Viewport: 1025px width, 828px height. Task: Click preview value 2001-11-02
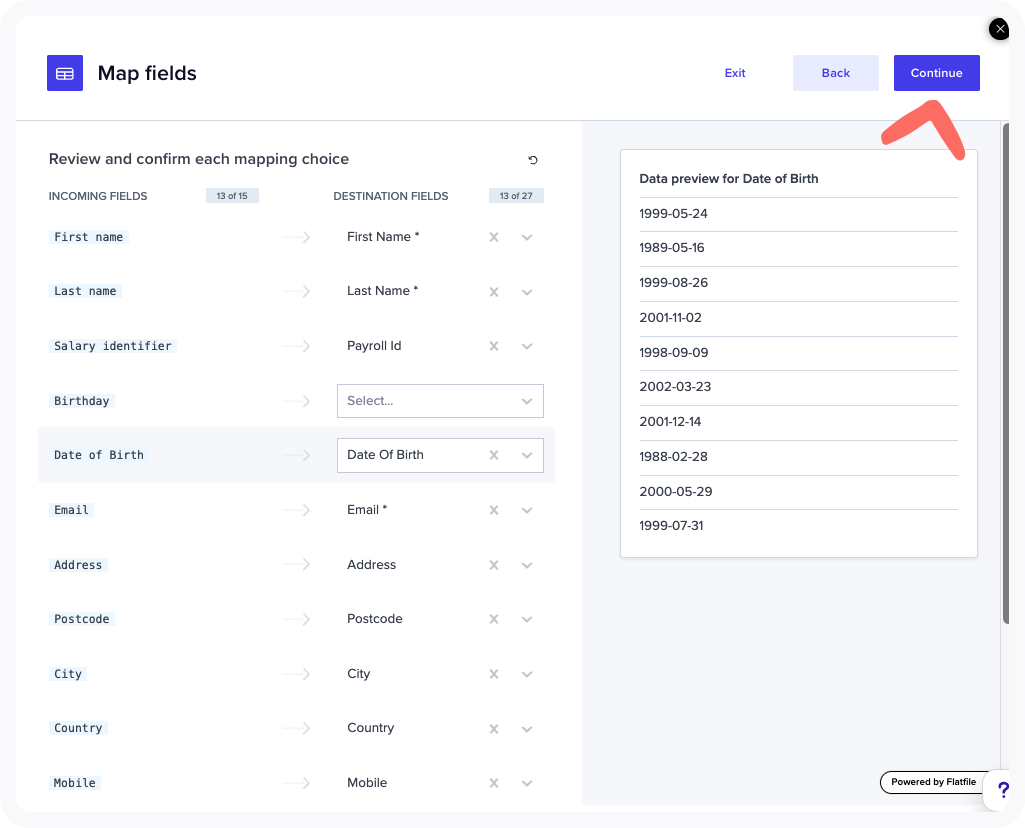[x=670, y=318]
